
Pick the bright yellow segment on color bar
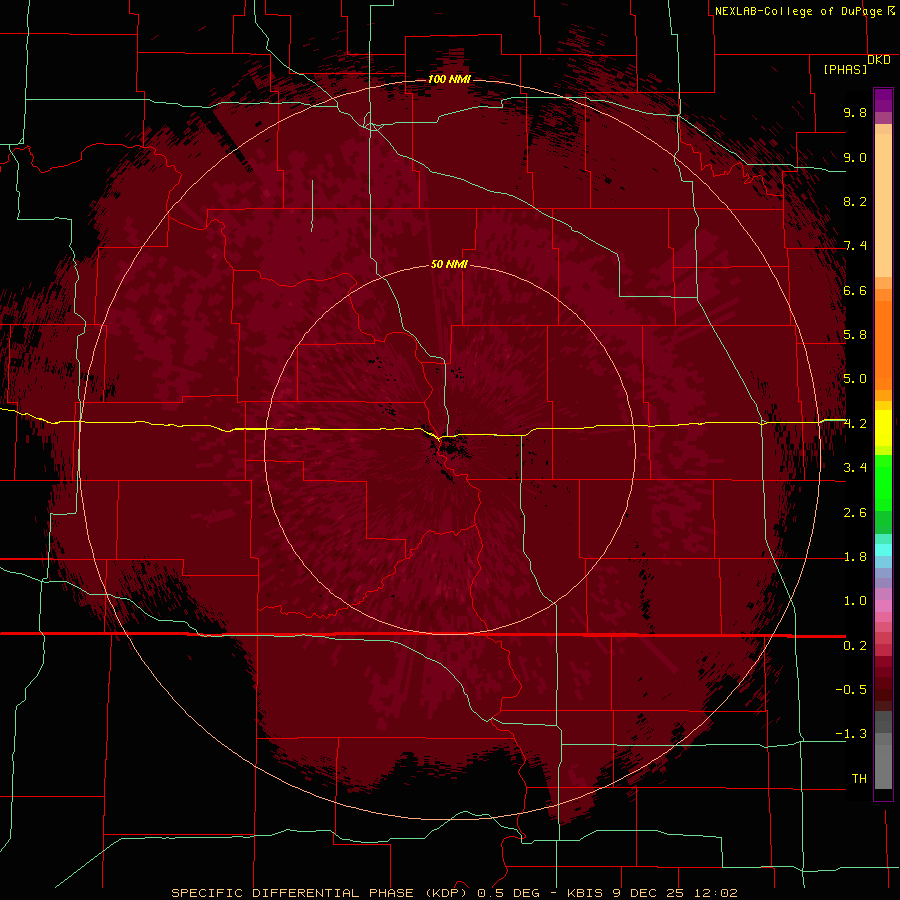click(883, 428)
